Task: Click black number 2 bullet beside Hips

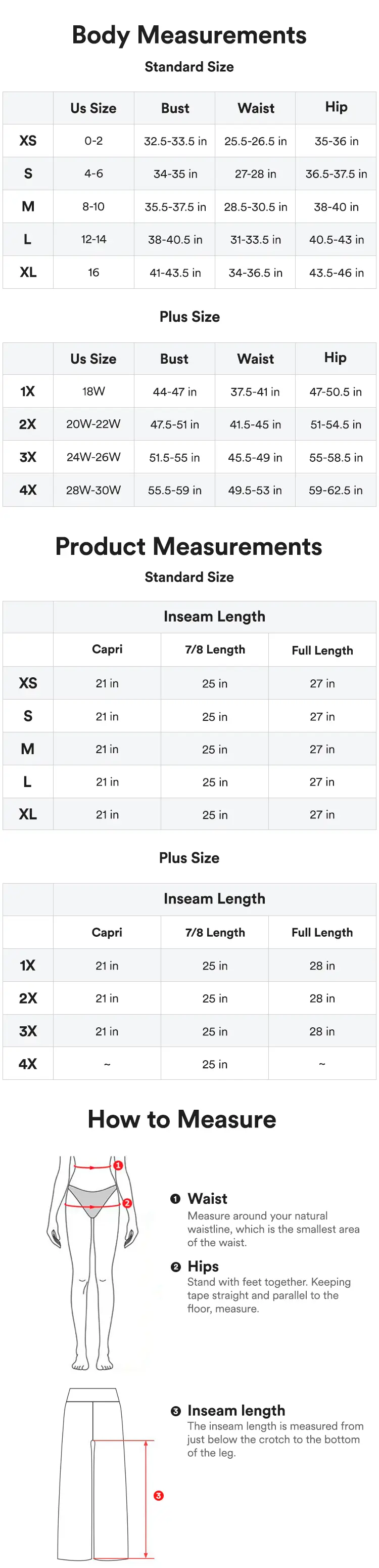Action: (x=176, y=1267)
